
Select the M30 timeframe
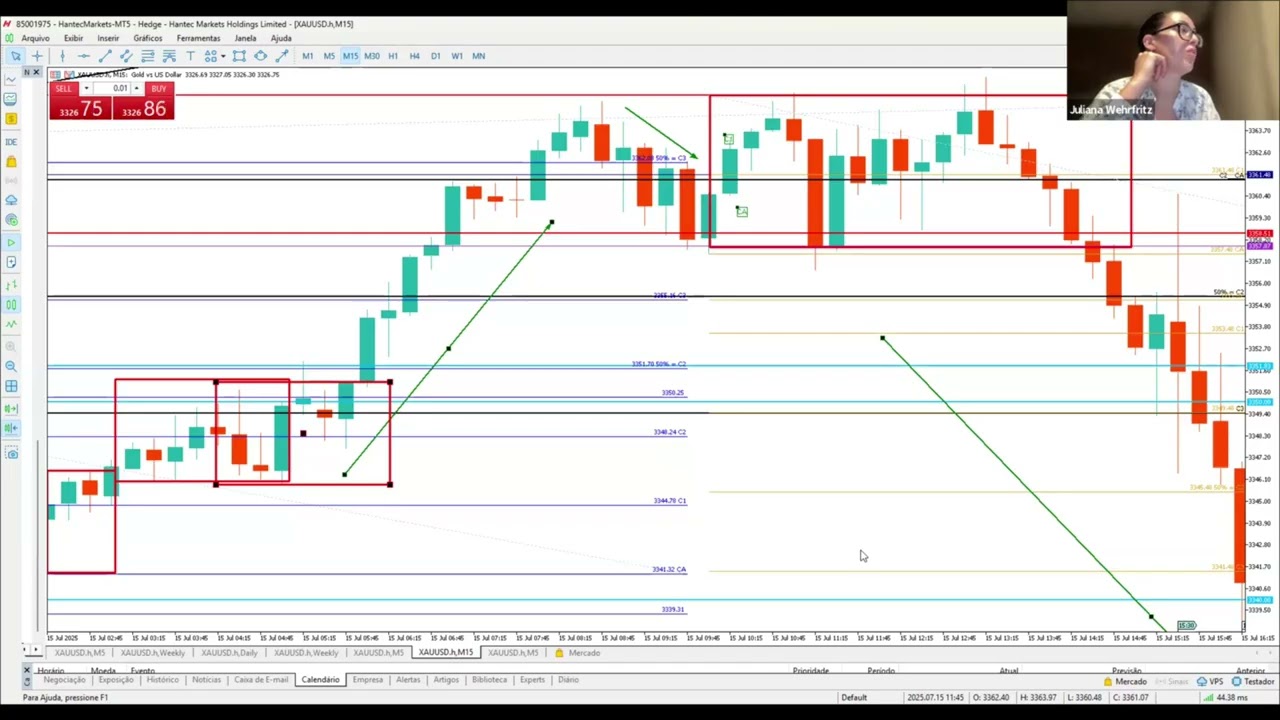tap(372, 56)
